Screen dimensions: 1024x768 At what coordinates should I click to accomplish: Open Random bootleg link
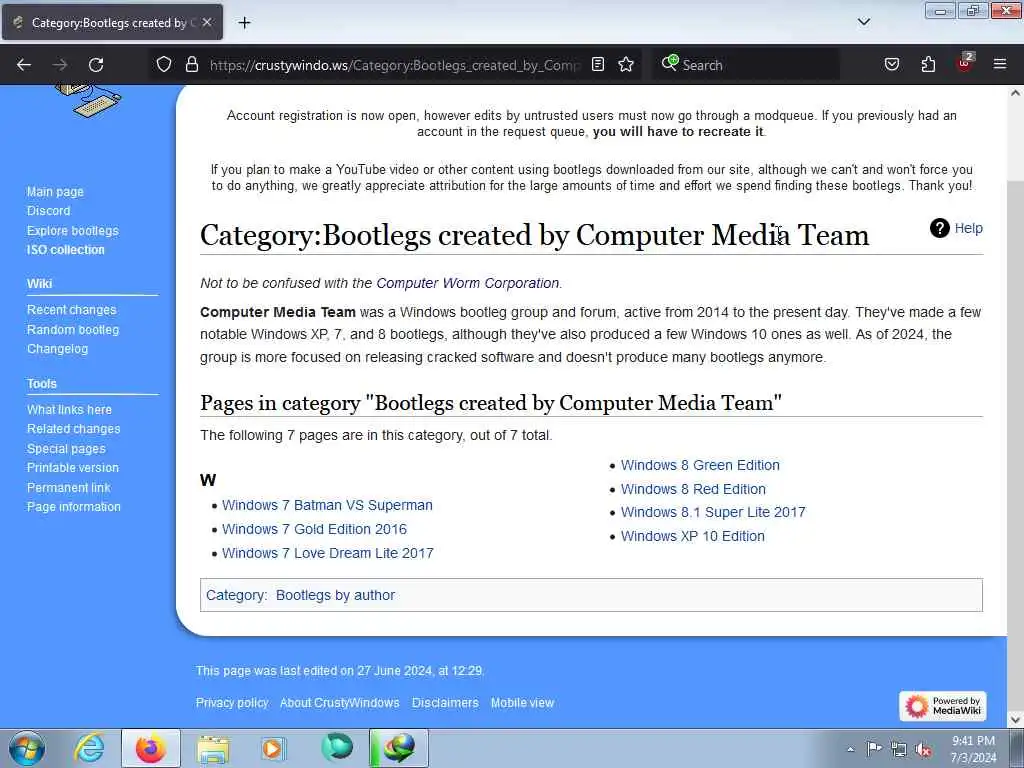(72, 330)
